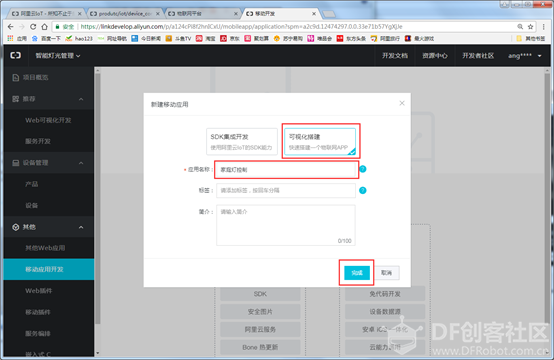Open 资源中心 in the top navigation

tap(435, 55)
